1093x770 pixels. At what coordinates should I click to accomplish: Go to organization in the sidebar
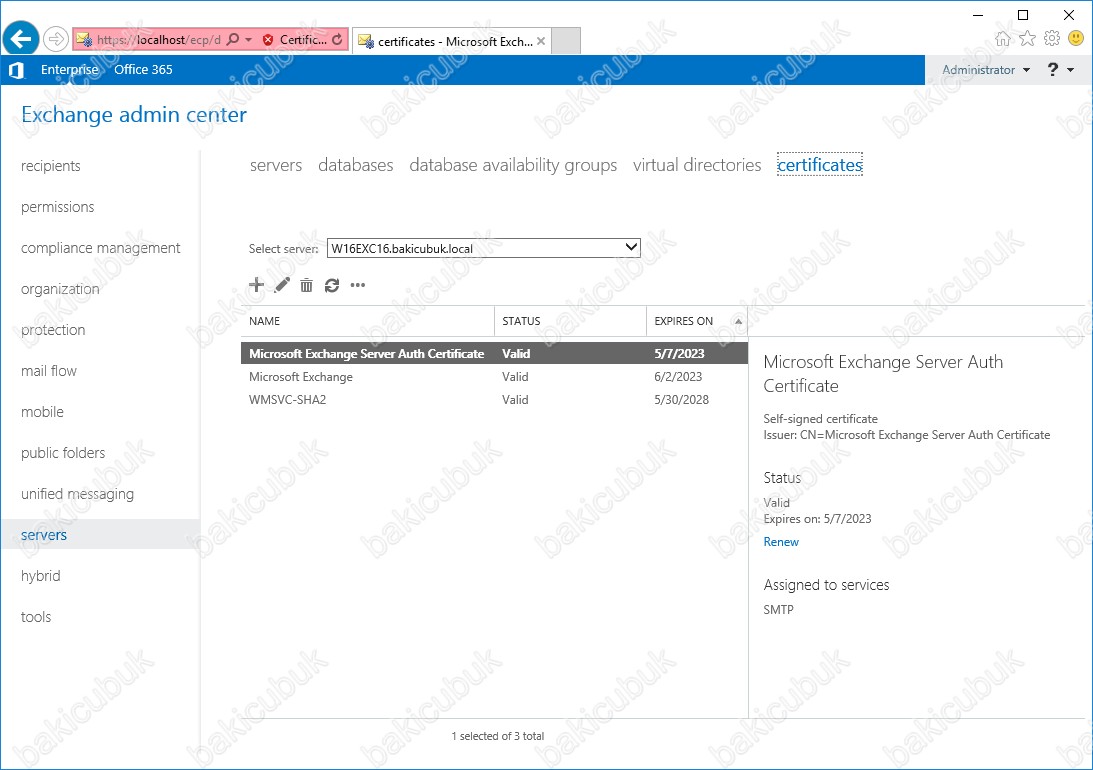[60, 289]
